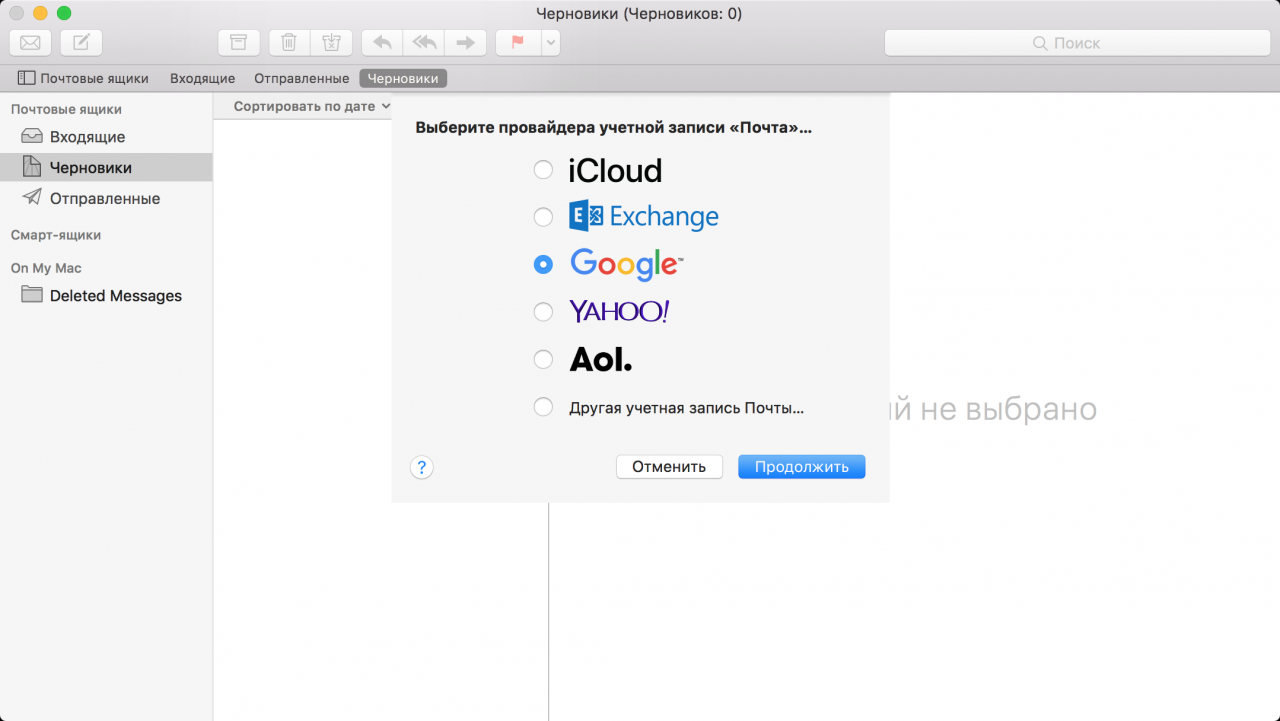Click the Delete trash toolbar icon
1280x721 pixels.
tap(289, 43)
